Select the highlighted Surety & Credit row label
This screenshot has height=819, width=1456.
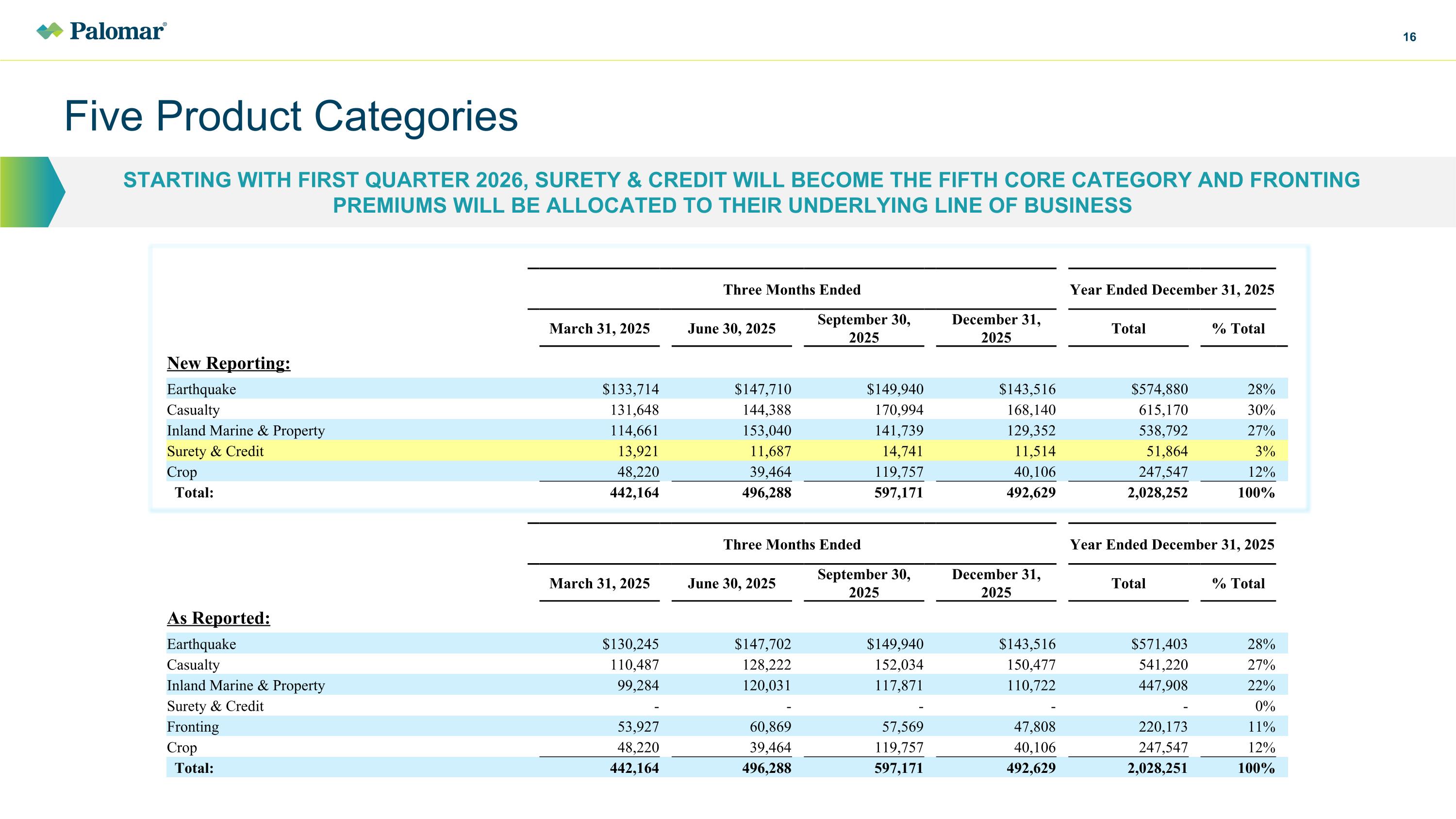[215, 451]
